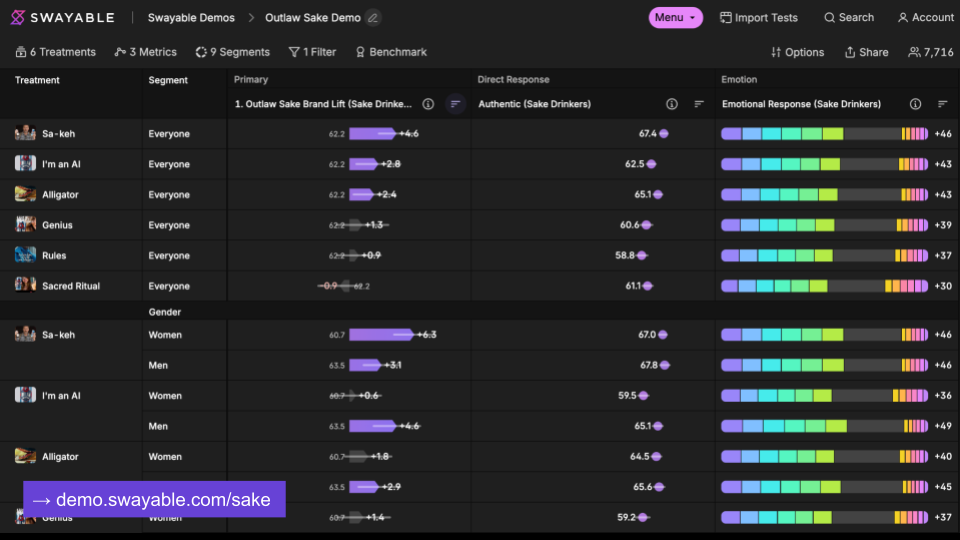
Task: Select Men segment under Sa-keh
Action: tap(158, 366)
